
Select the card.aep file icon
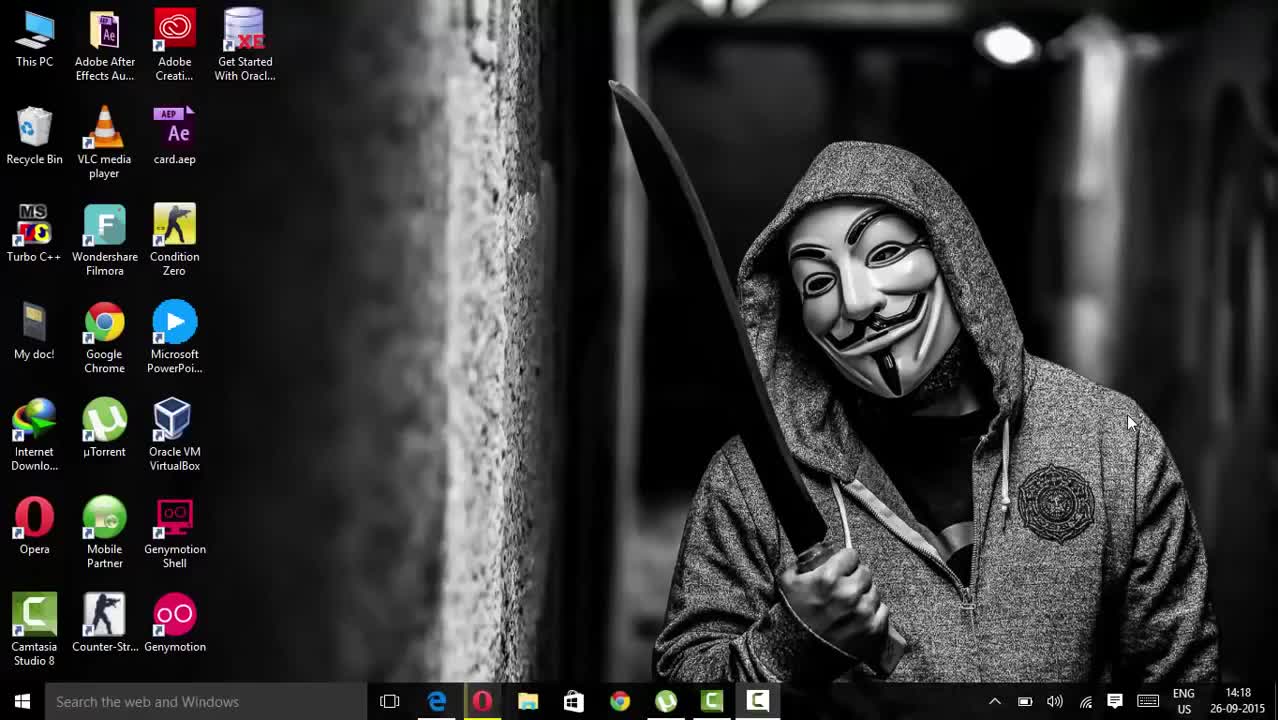click(x=174, y=137)
